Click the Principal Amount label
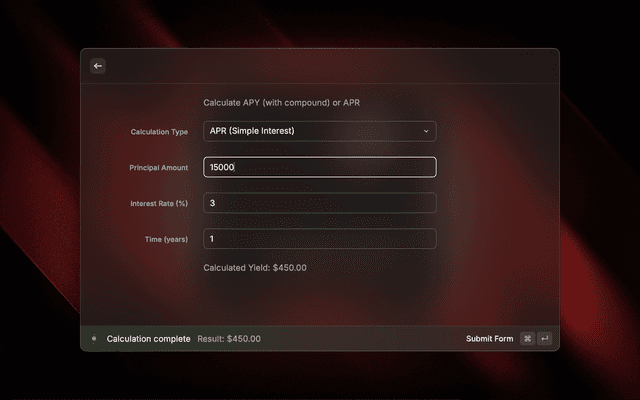Screen dimensions: 640x400 pos(159,168)
